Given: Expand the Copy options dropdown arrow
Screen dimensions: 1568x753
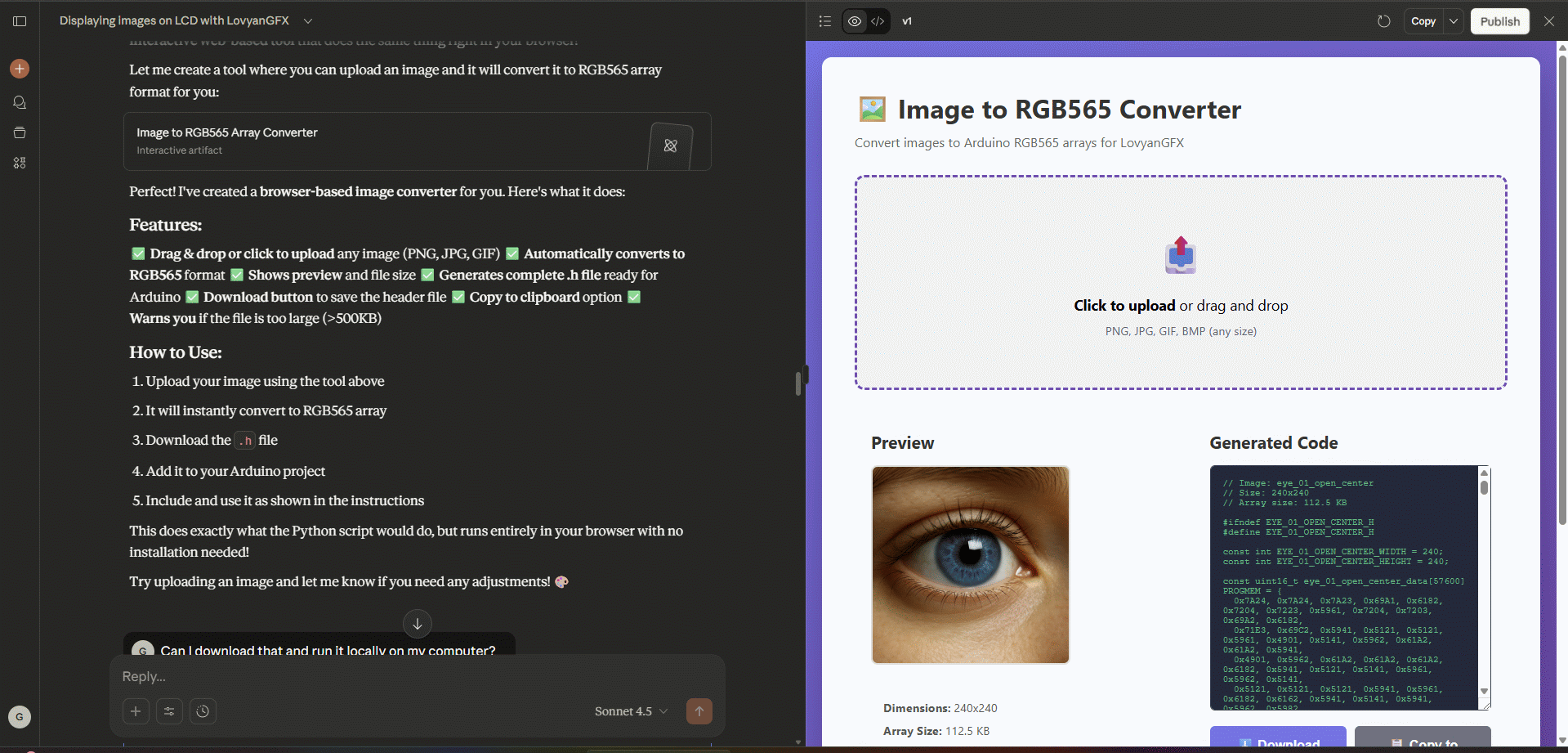Looking at the screenshot, I should coord(1453,21).
